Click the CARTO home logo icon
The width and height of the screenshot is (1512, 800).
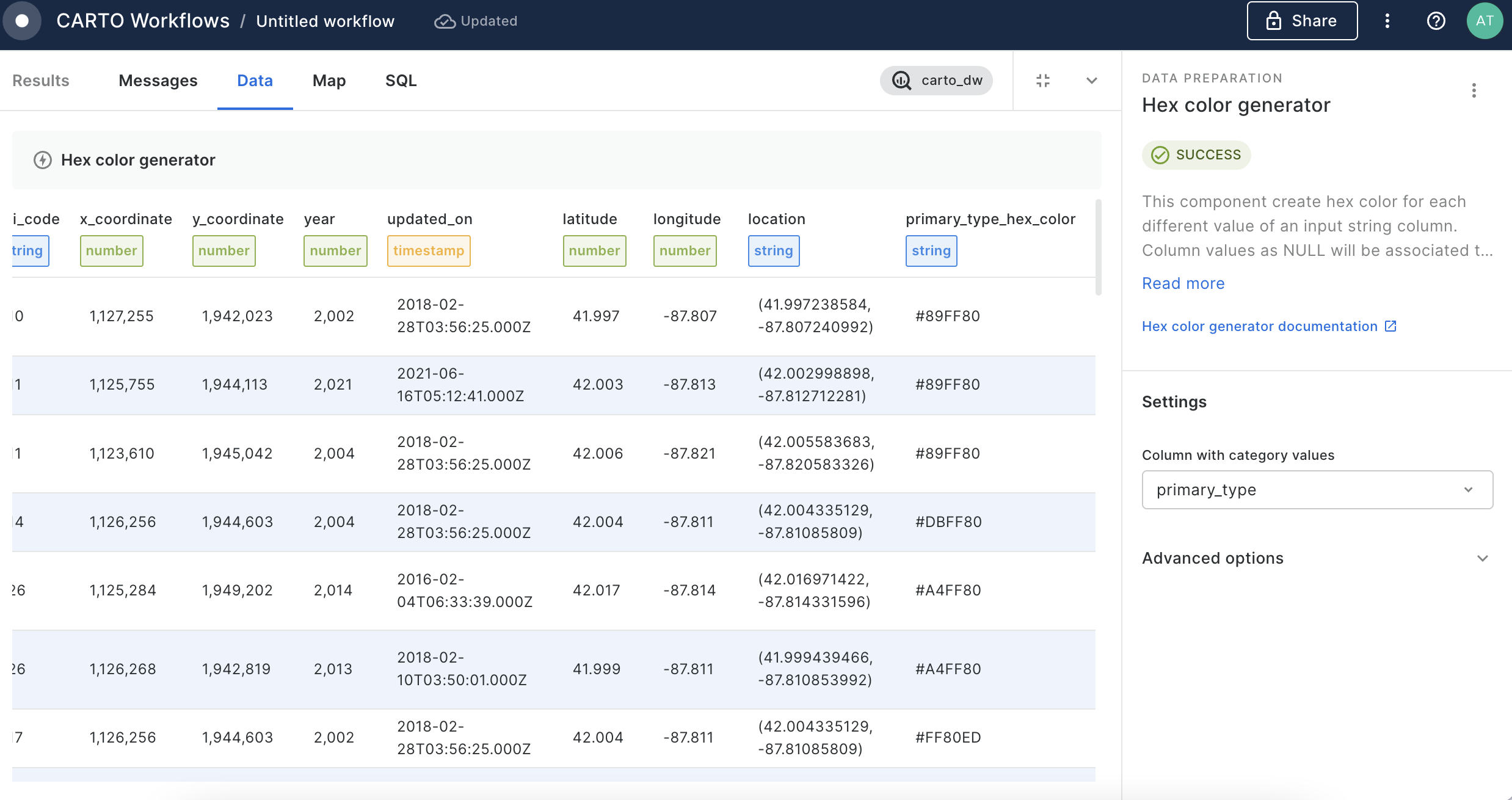tap(22, 21)
